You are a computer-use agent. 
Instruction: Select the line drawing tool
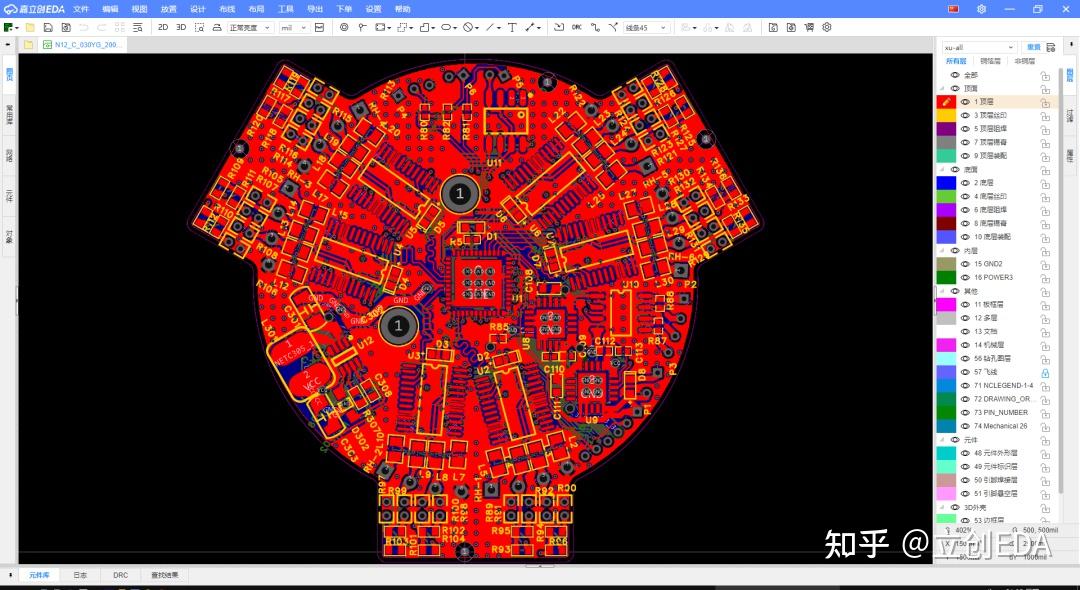click(490, 28)
